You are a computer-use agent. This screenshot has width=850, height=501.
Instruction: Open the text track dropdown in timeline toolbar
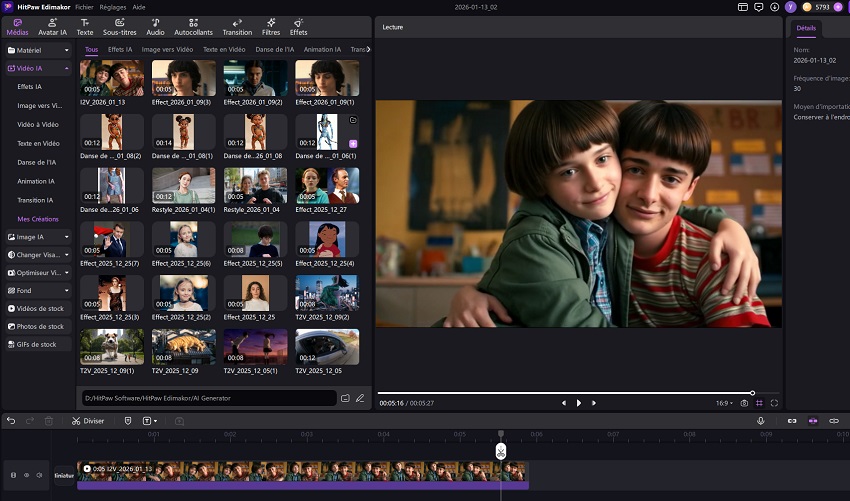click(x=150, y=421)
